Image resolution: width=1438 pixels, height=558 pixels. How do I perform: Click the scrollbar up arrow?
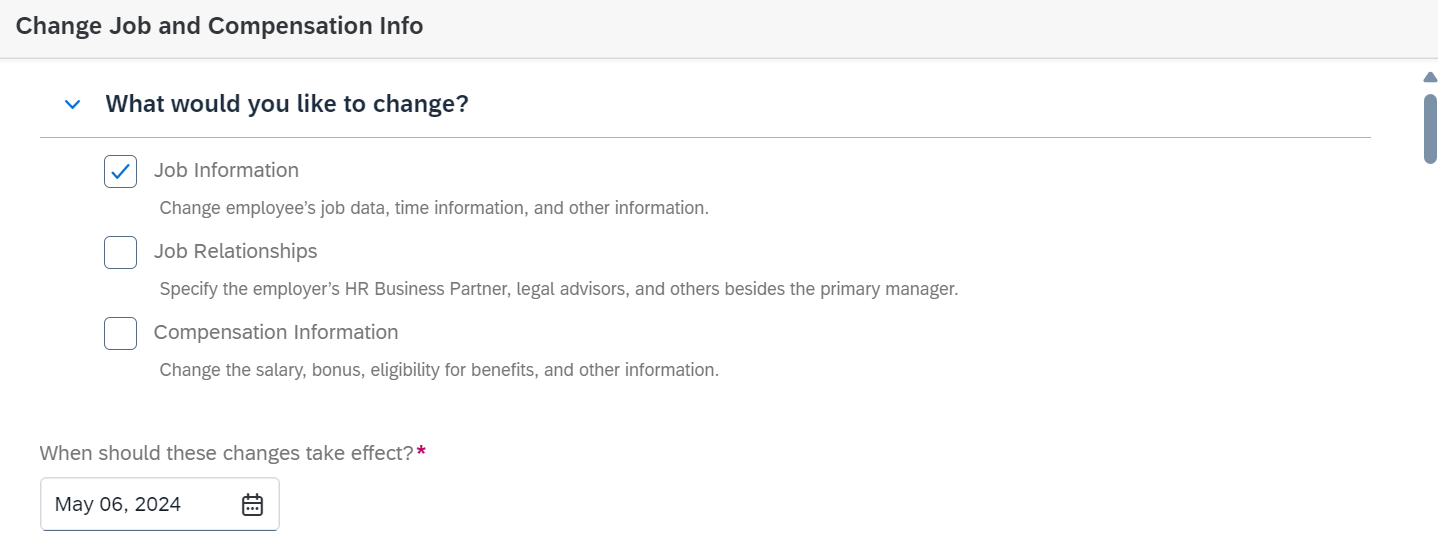pyautogui.click(x=1430, y=78)
